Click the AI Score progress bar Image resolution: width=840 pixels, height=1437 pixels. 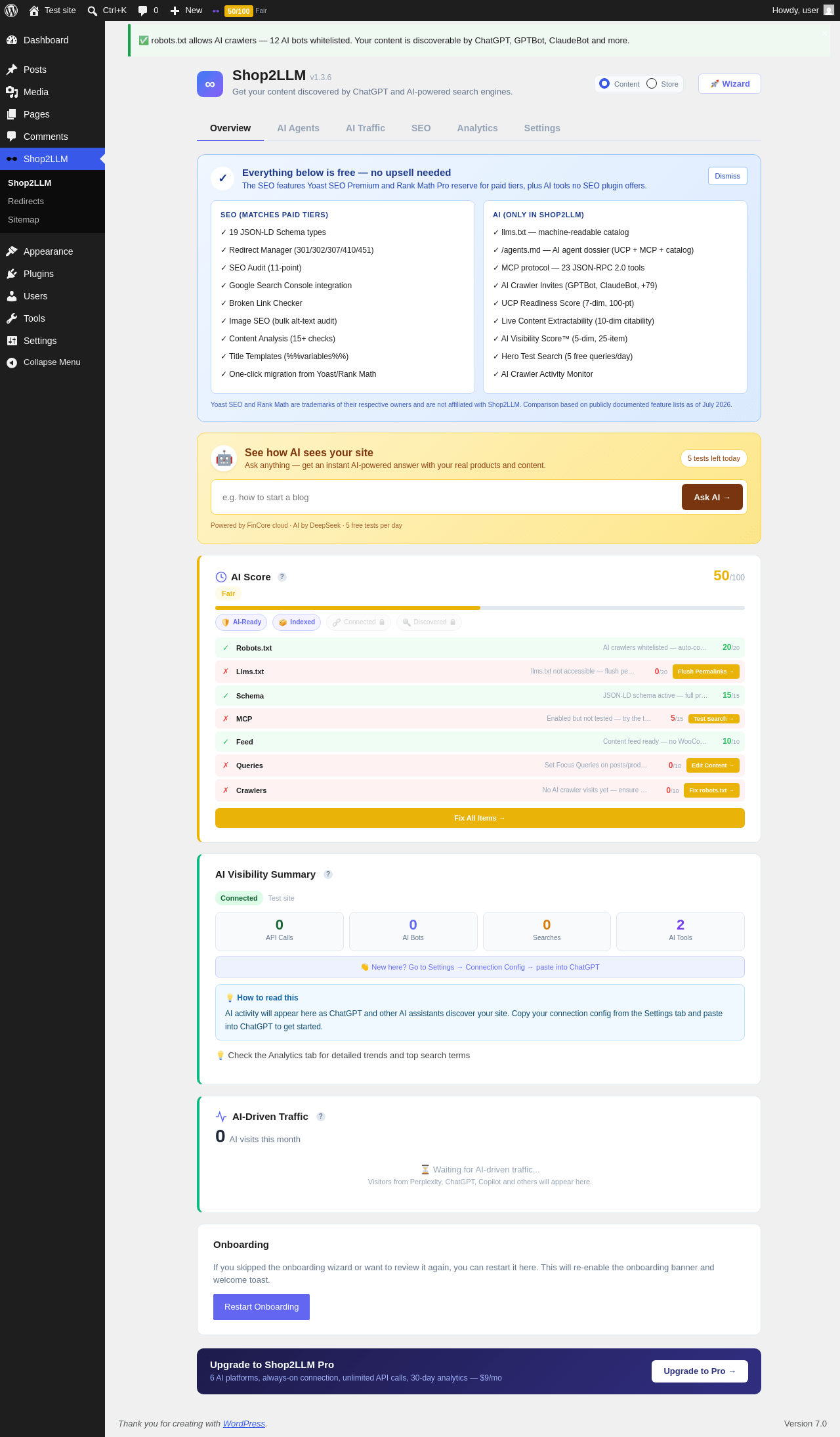480,608
